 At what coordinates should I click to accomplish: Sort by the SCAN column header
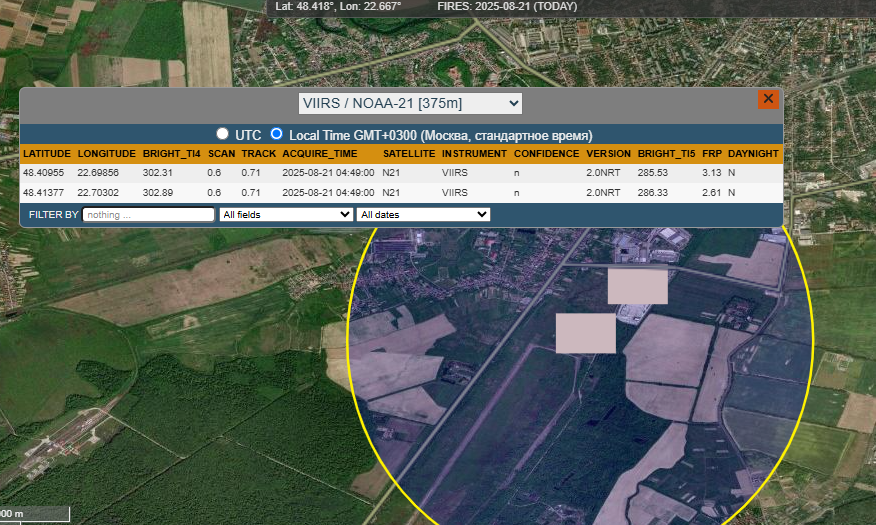[x=221, y=154]
